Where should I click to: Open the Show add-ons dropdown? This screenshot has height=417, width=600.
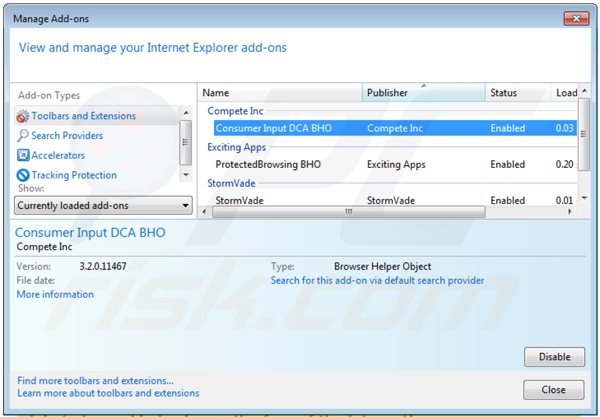tap(103, 206)
